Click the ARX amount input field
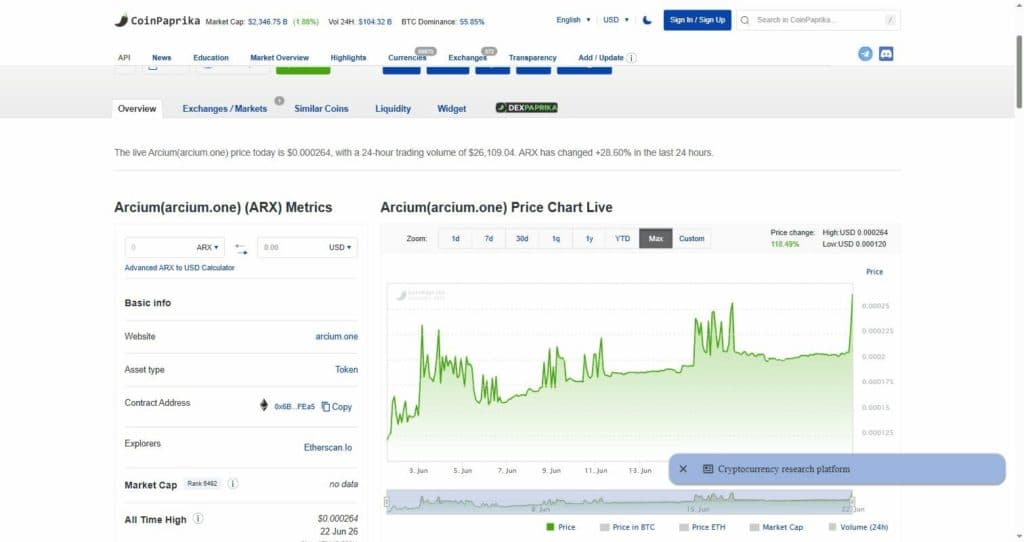 (x=159, y=247)
